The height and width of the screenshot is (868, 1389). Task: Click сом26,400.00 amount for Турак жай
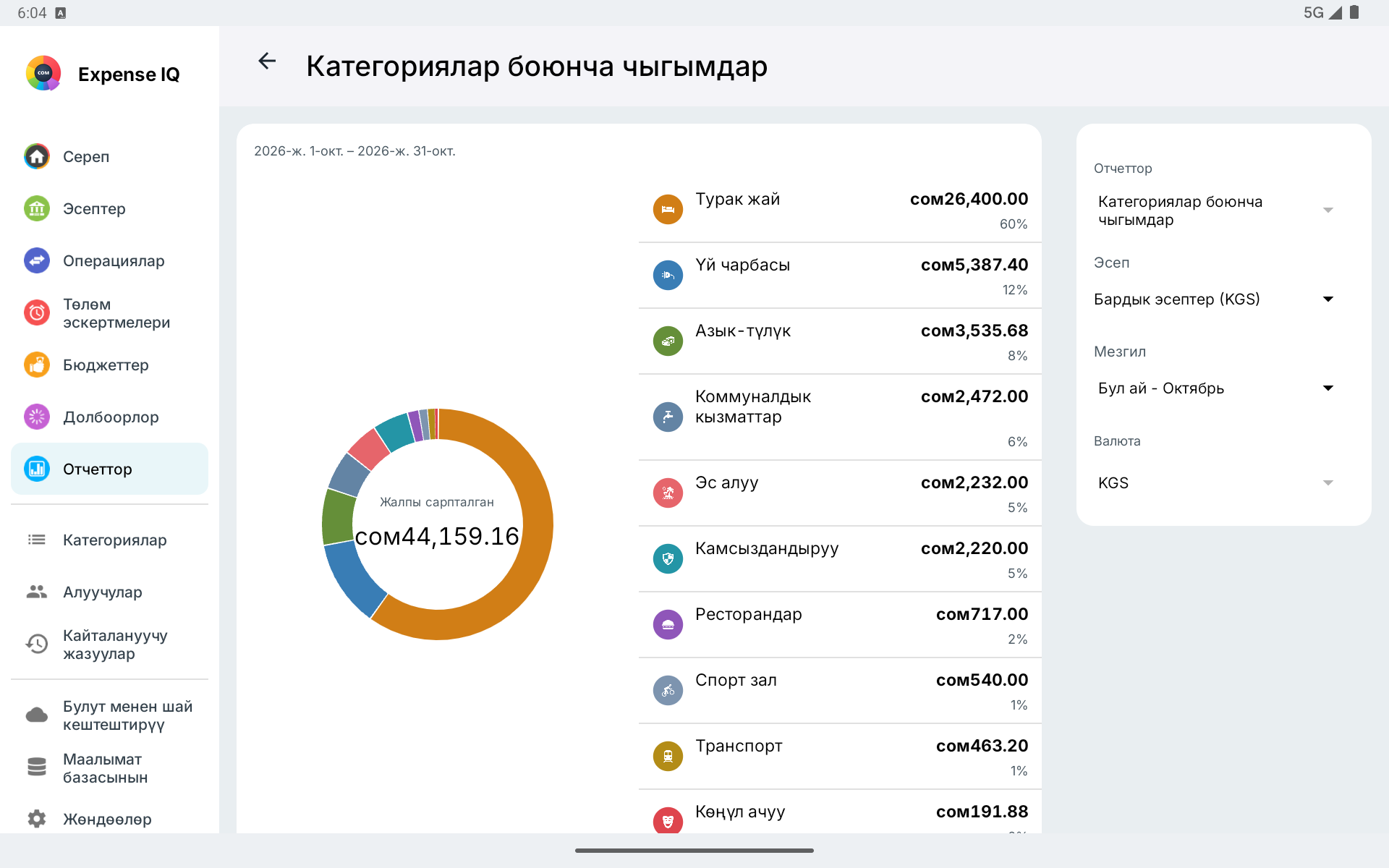[x=969, y=199]
